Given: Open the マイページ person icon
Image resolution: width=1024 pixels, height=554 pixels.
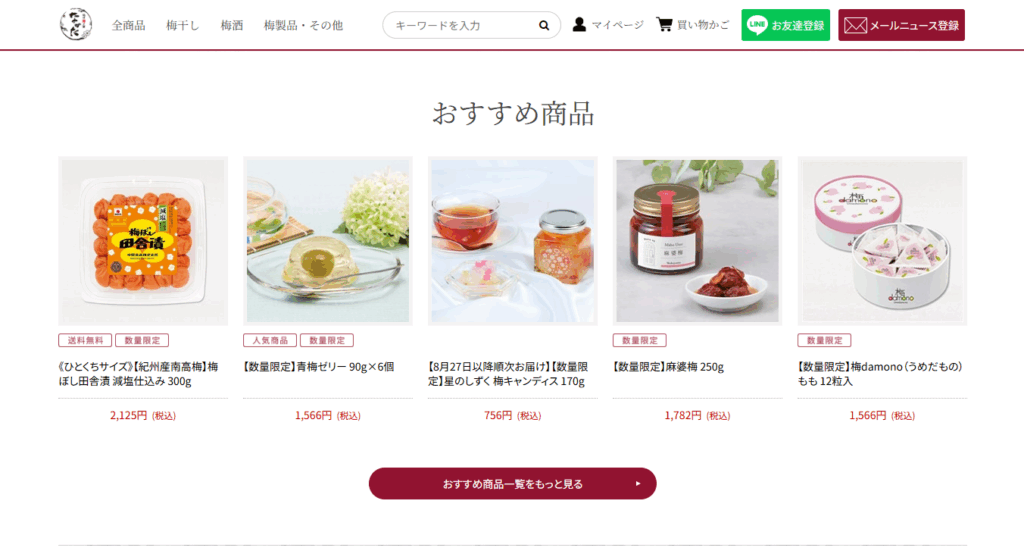Looking at the screenshot, I should (579, 25).
